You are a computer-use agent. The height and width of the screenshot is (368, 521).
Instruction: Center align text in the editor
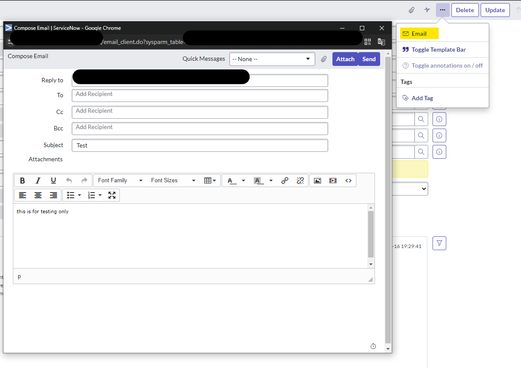pyautogui.click(x=38, y=195)
